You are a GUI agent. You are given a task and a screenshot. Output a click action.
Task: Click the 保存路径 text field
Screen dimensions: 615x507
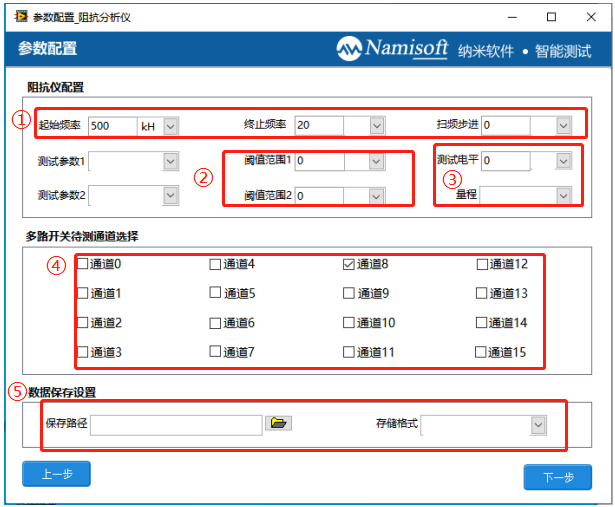pyautogui.click(x=176, y=425)
